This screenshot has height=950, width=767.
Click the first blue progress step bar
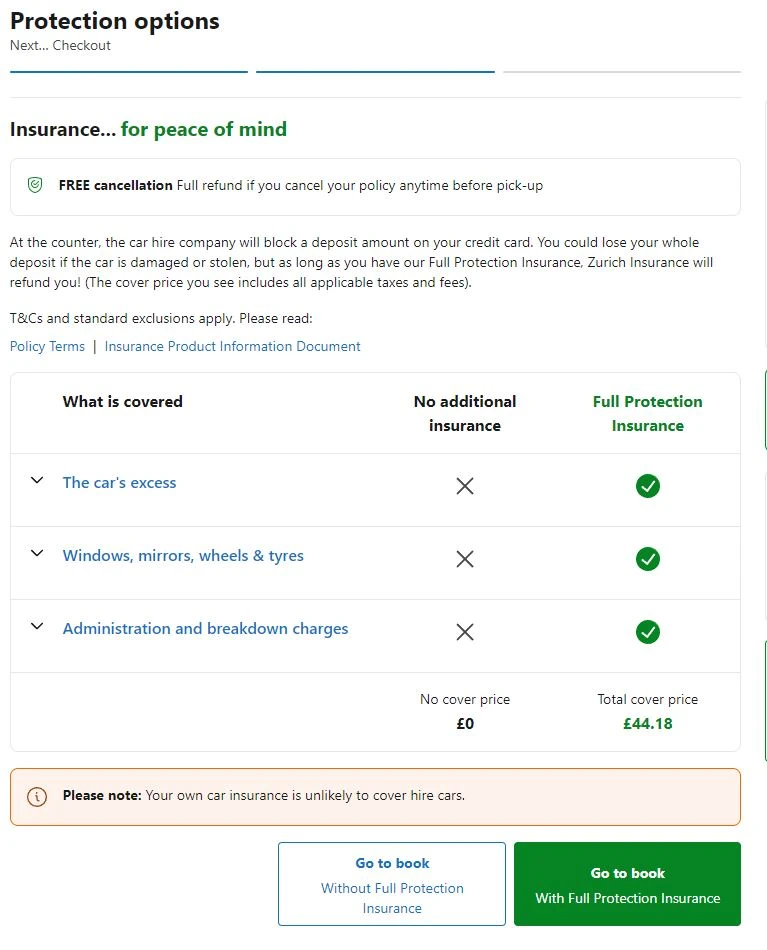pos(129,72)
